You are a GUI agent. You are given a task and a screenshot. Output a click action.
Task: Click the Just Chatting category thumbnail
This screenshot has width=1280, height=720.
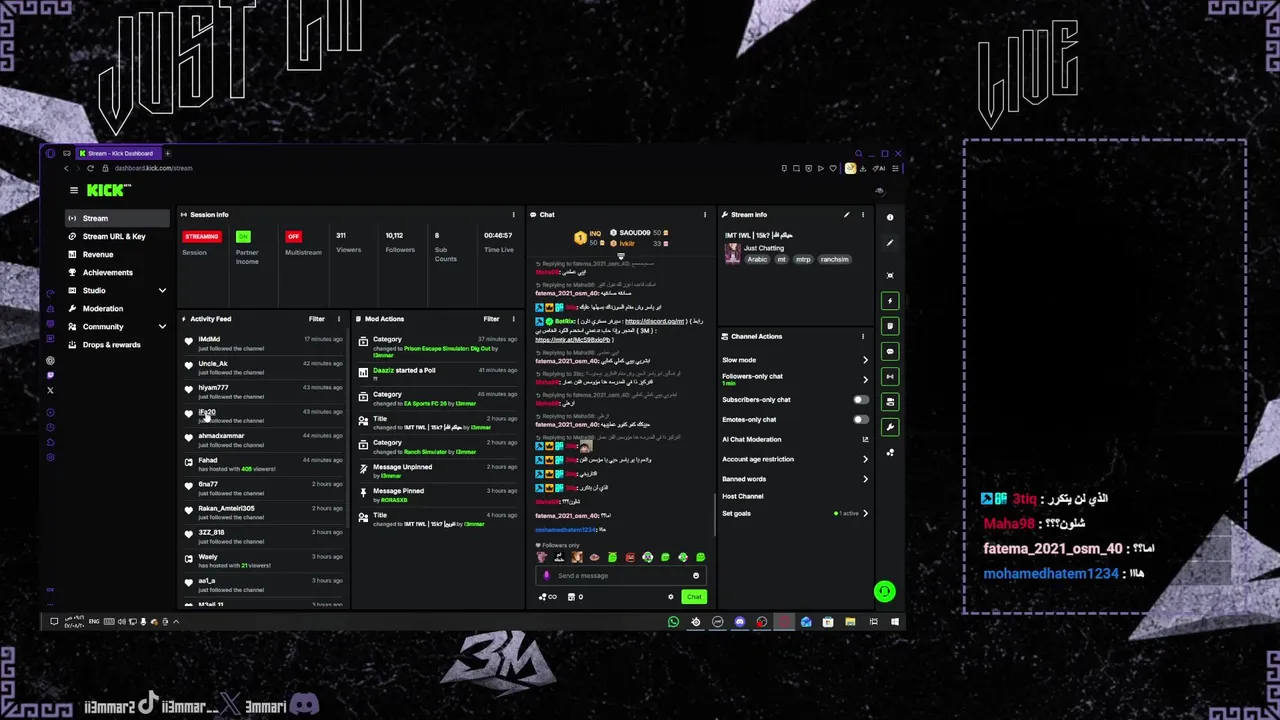[x=732, y=254]
